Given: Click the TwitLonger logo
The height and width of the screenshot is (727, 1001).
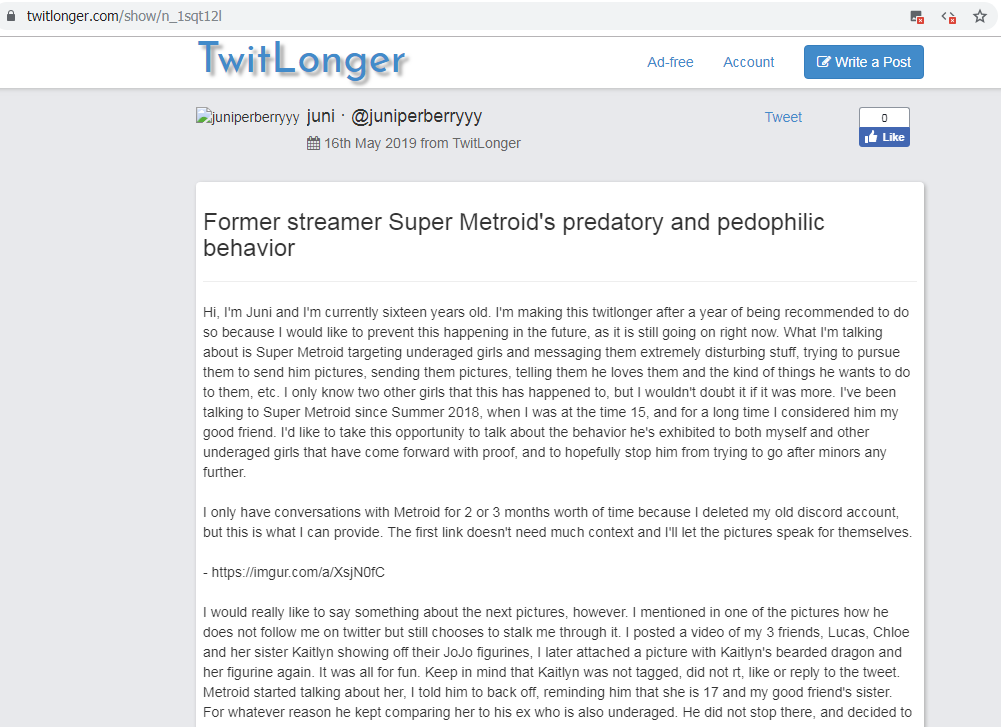Looking at the screenshot, I should [x=302, y=60].
